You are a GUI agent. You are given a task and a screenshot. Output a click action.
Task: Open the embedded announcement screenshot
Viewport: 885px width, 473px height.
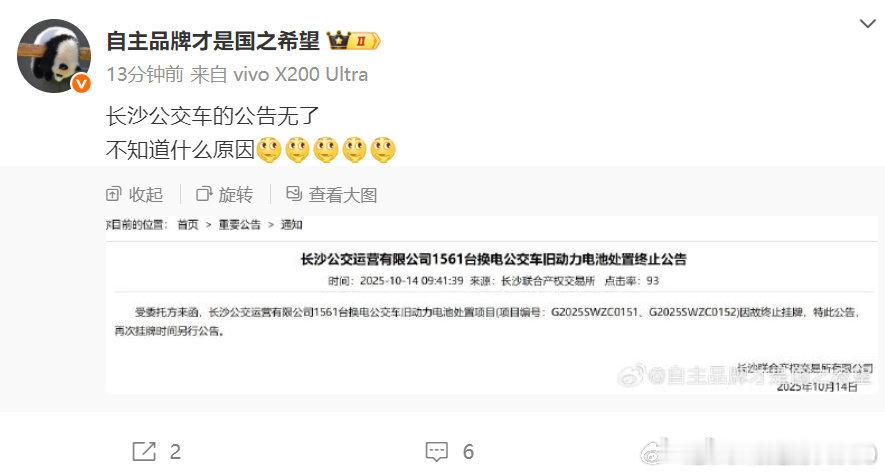click(x=491, y=305)
